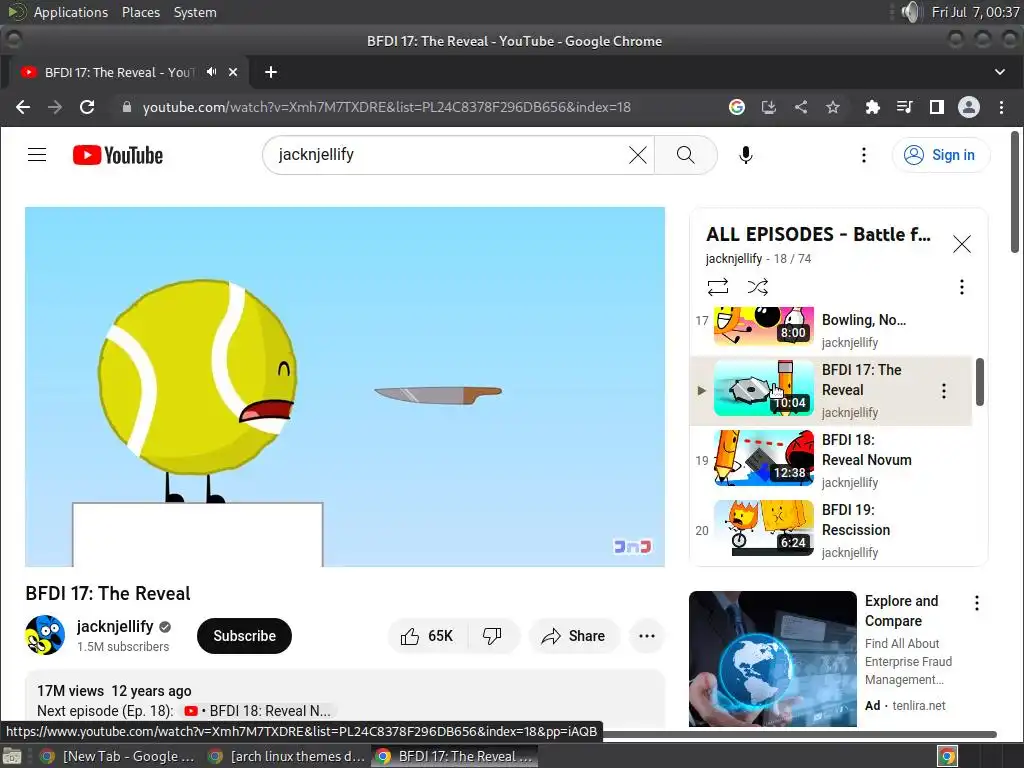Screen dimensions: 1024x768
Task: Play BFDI 19: Rescission thumbnail
Action: [x=763, y=528]
